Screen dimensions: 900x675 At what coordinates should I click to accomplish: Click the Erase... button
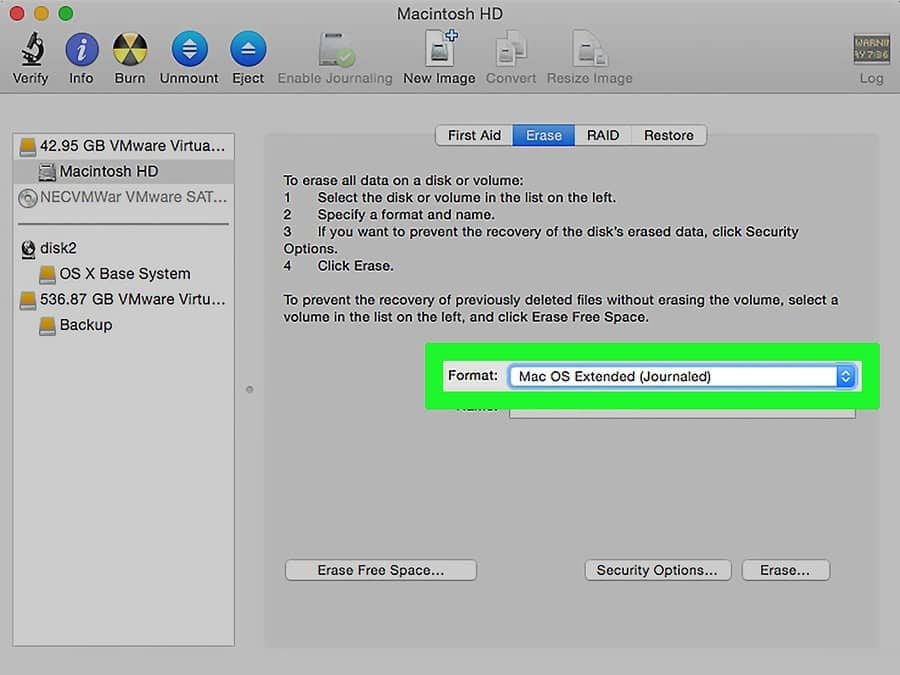tap(785, 570)
